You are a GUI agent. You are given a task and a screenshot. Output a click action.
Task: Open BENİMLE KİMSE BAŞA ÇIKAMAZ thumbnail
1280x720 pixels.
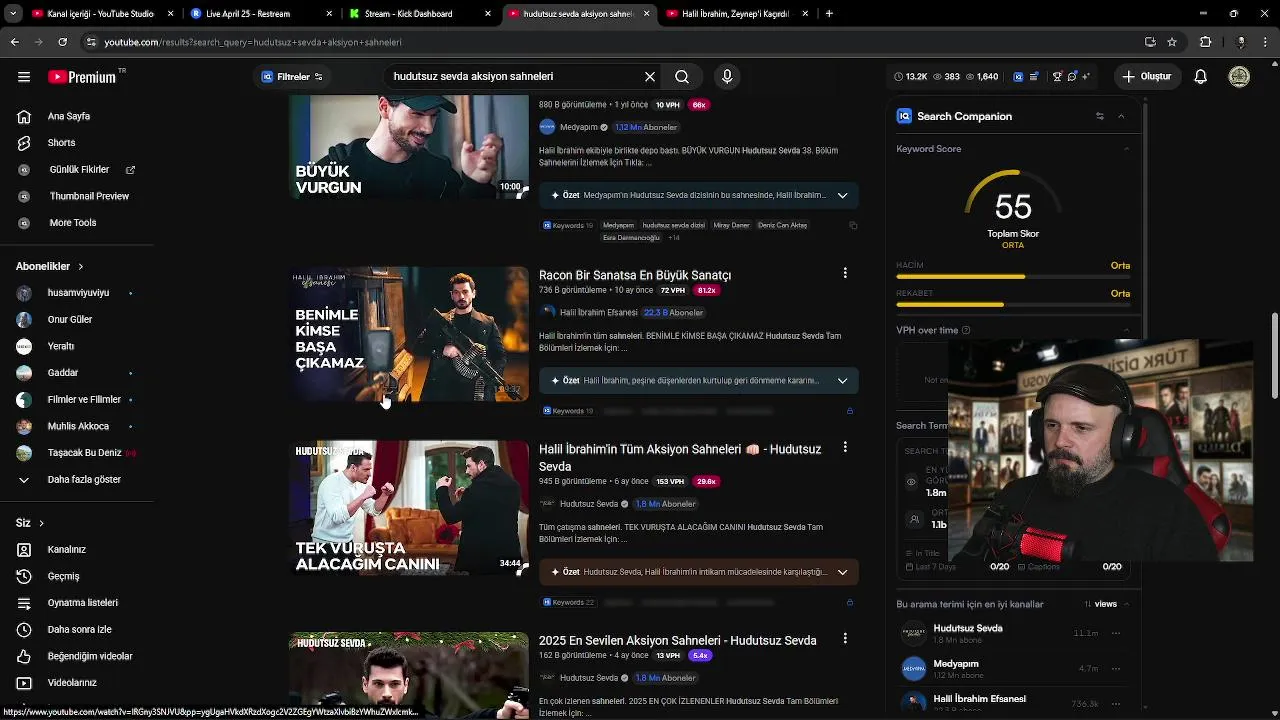coord(409,334)
